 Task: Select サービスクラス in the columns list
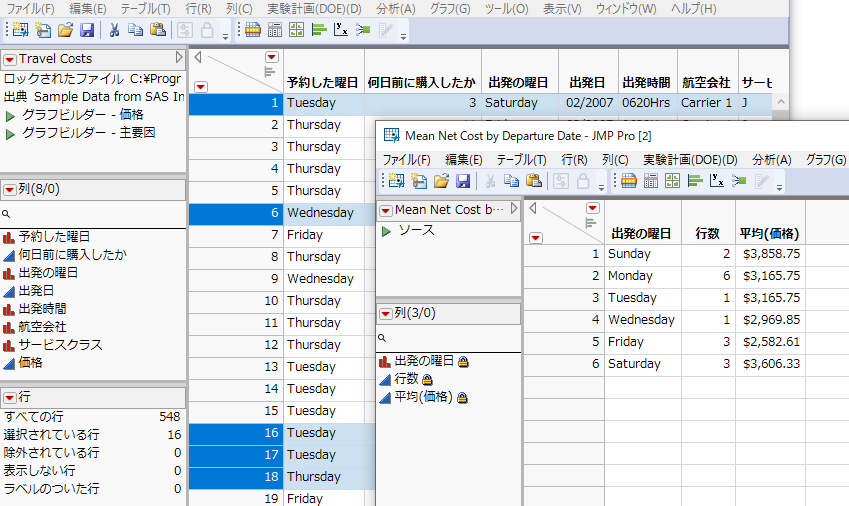(x=60, y=345)
